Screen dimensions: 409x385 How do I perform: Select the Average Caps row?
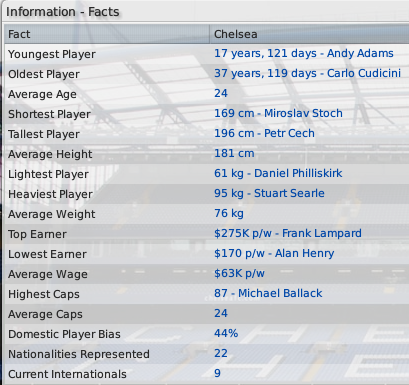click(207, 314)
